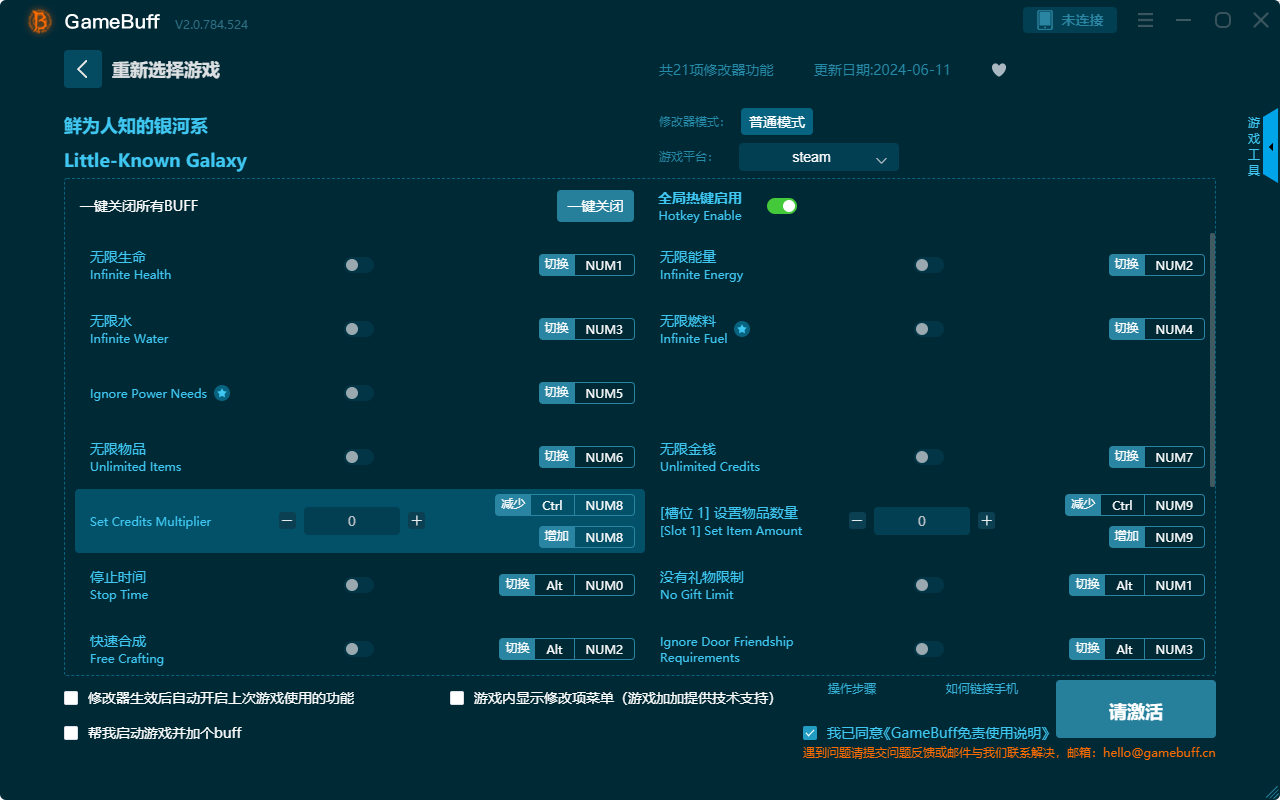
Task: Click NUM2 hotkey for Free Crafting
Action: coord(604,649)
